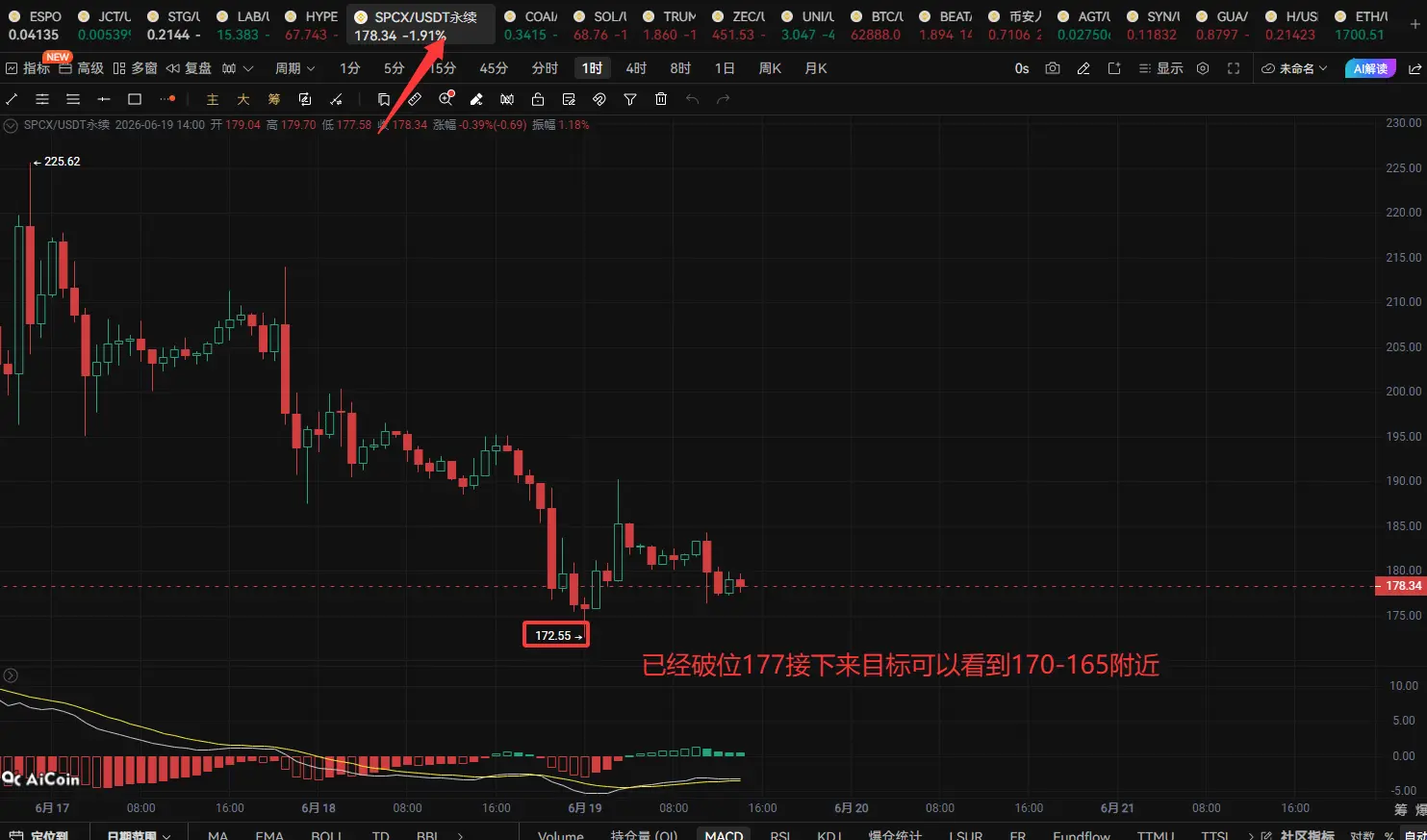Select the horizontal ray line tool
The height and width of the screenshot is (840, 1427).
tap(104, 99)
